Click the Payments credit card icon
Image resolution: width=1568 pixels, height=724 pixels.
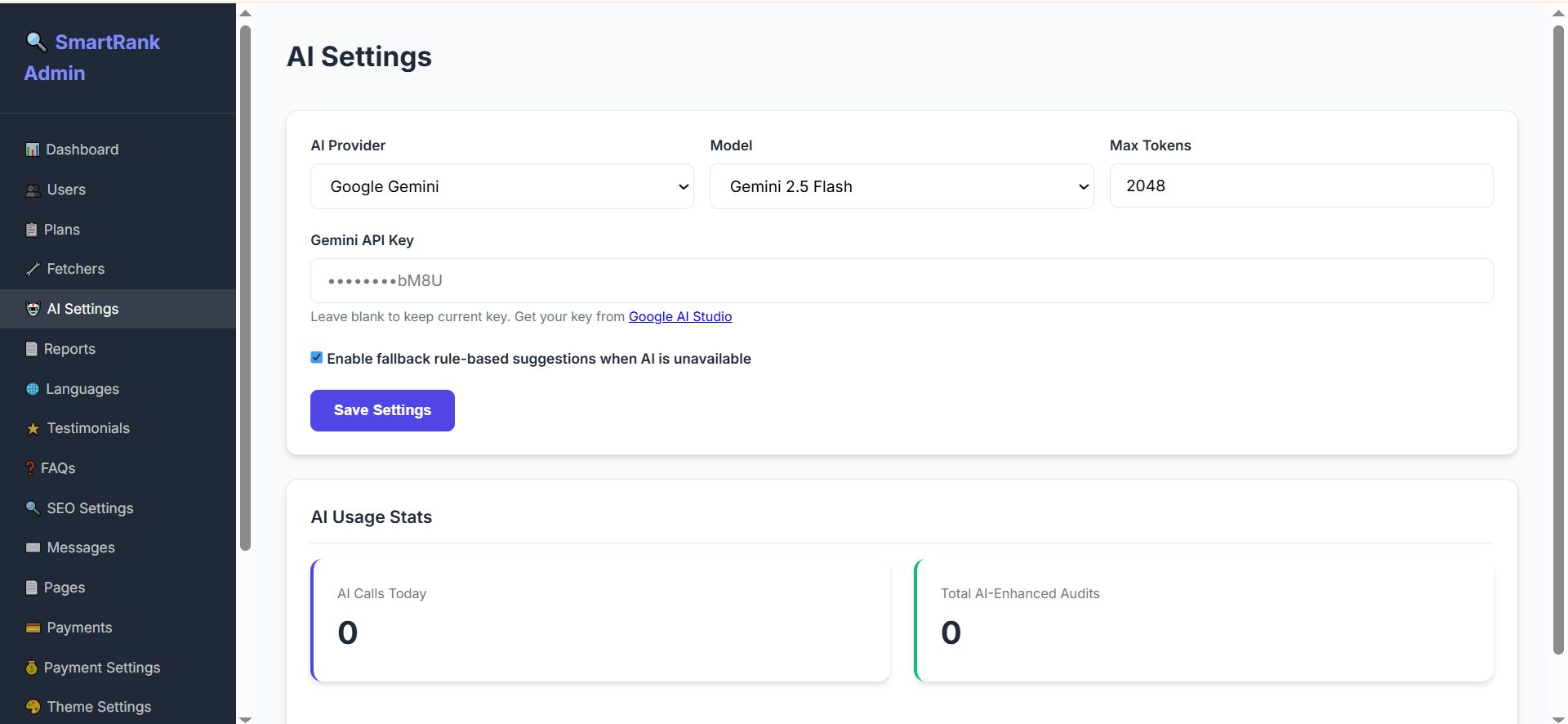tap(33, 628)
